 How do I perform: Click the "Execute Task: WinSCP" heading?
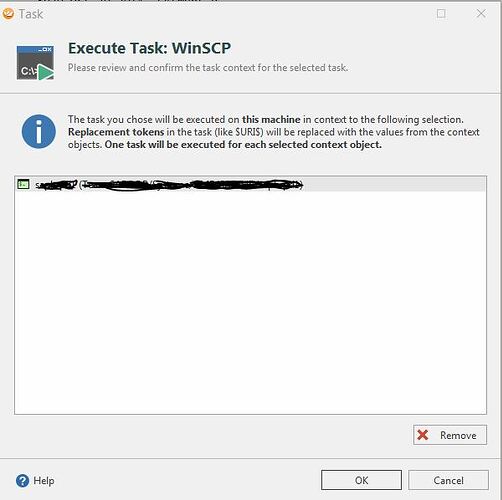149,48
